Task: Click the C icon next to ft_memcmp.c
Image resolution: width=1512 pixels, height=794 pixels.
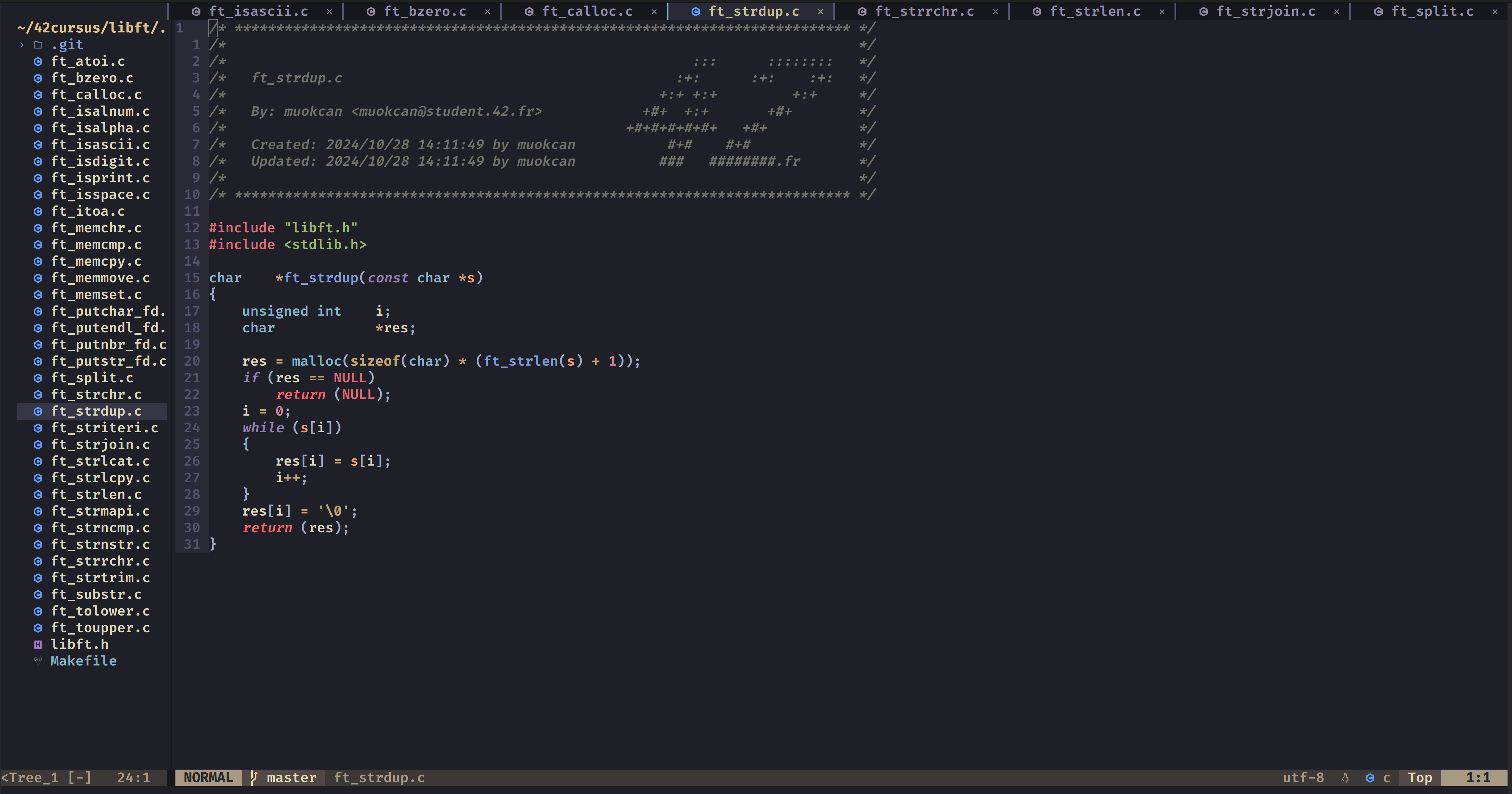Action: [38, 244]
